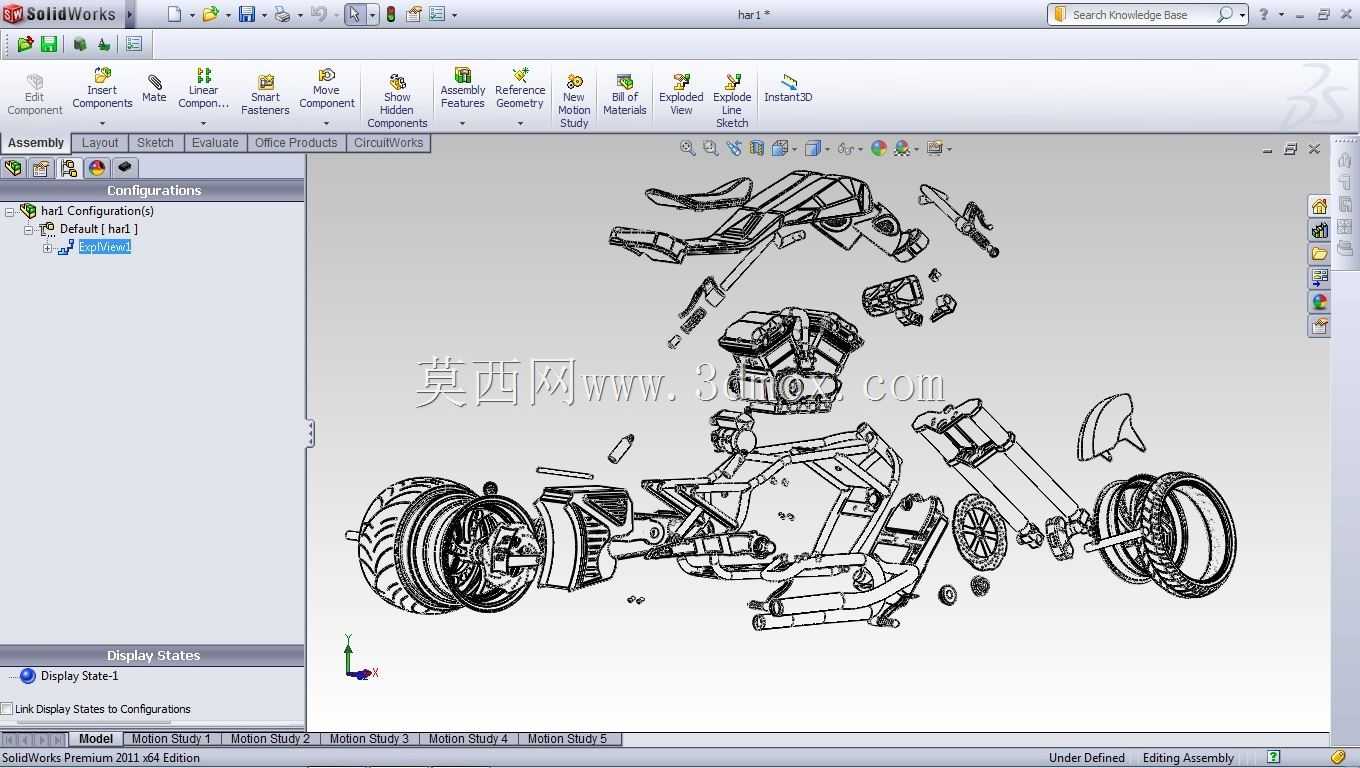Enable Link Display States to Configurations checkbox
Image resolution: width=1360 pixels, height=768 pixels.
[7, 709]
